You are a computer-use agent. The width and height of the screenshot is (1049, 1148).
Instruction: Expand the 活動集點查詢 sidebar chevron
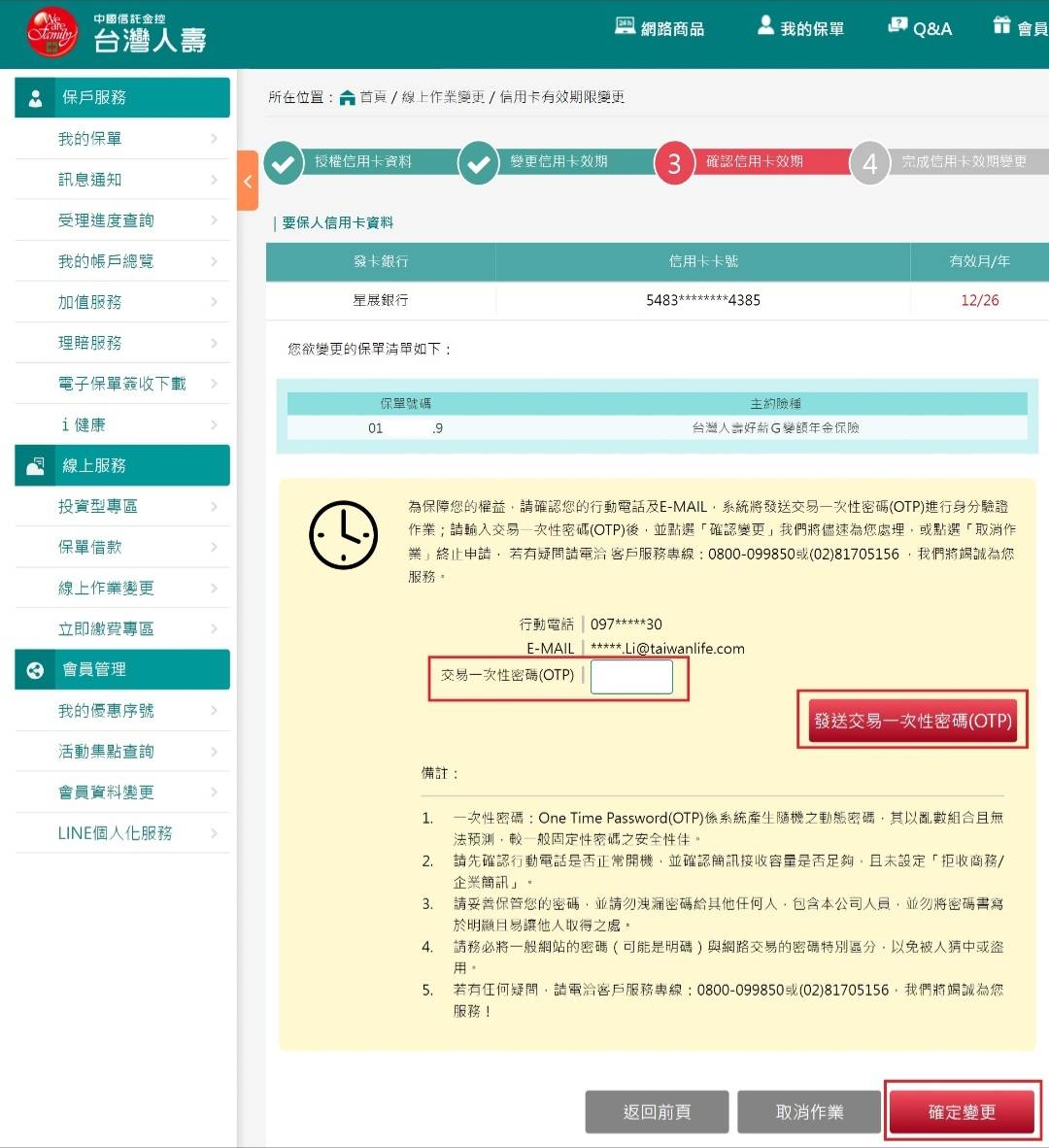click(214, 751)
